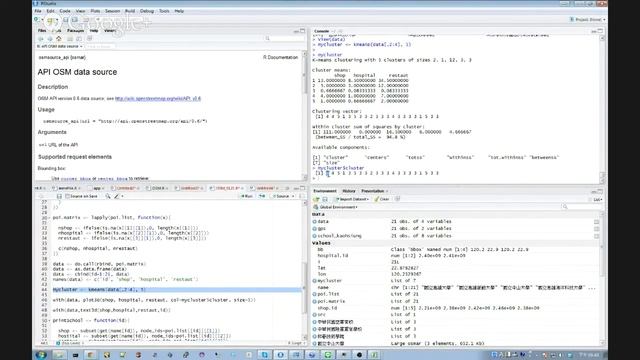Click the Environment search field
This screenshot has height=360, width=640.
coord(582,207)
